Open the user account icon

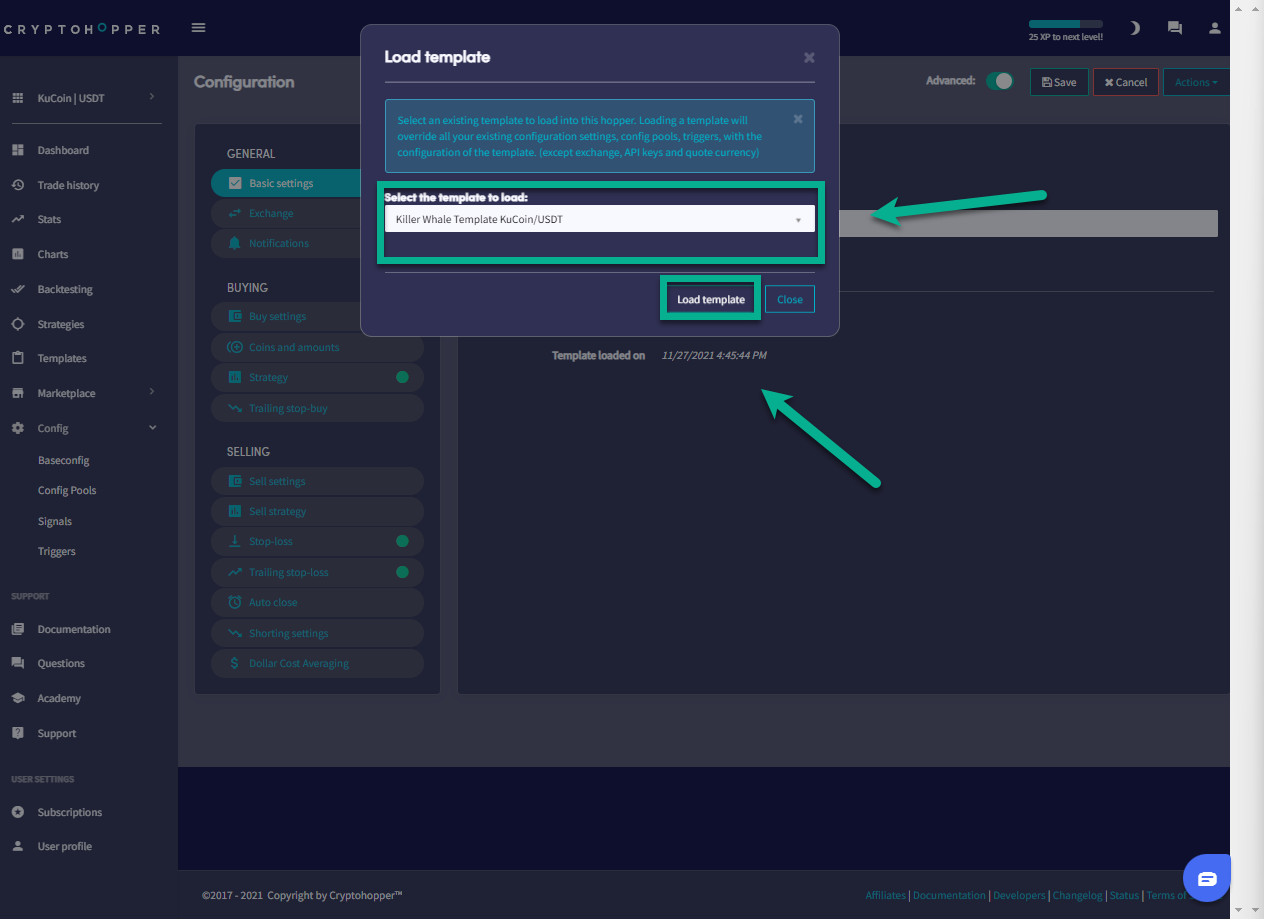coord(1215,28)
